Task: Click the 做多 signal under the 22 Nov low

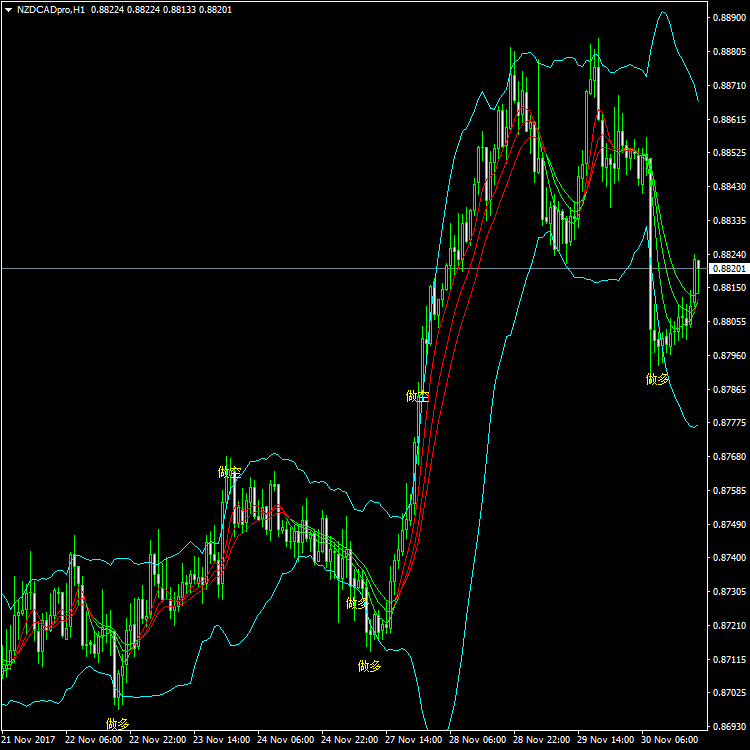Action: (118, 724)
